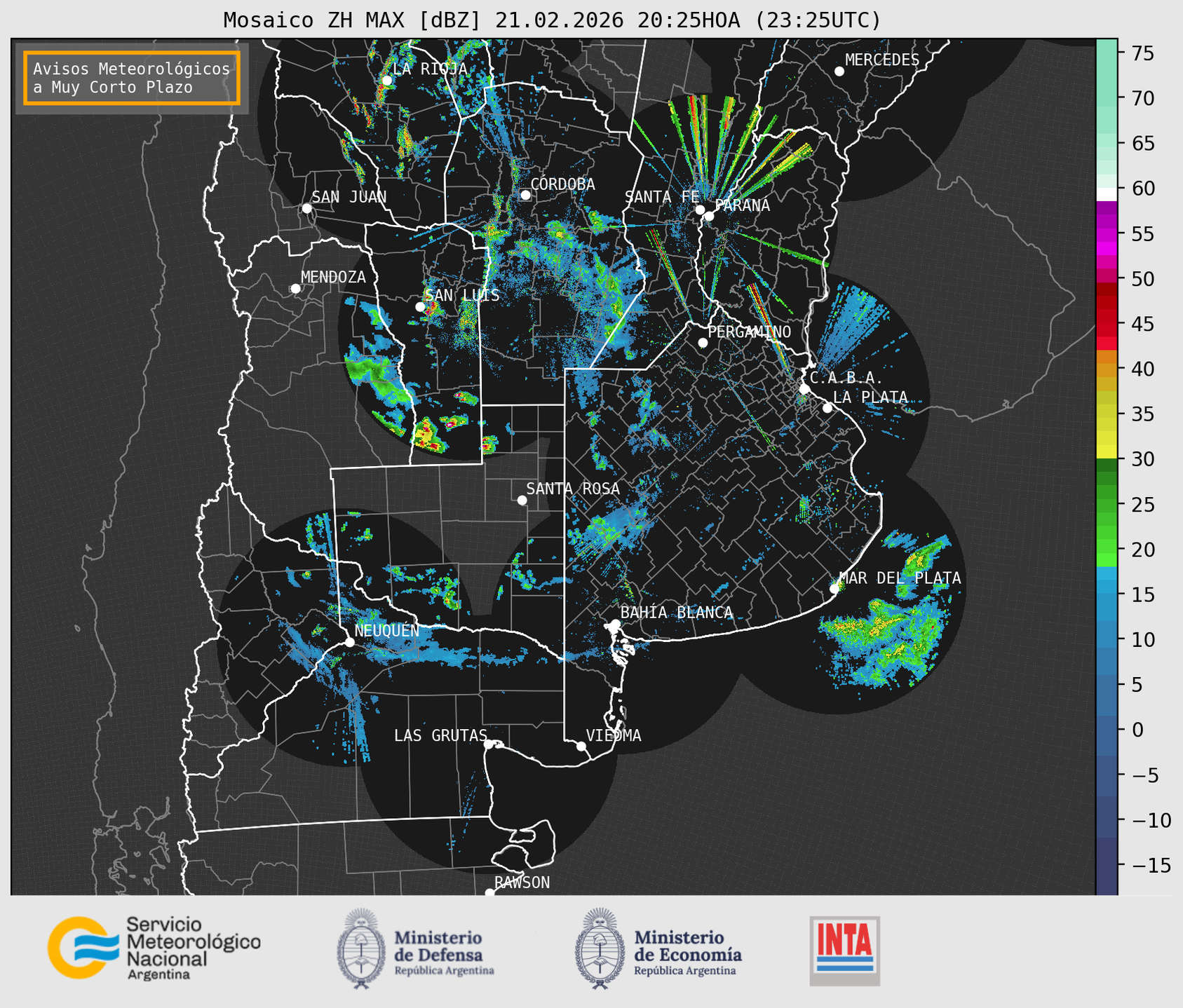Click the Ministerio de Defensa emblem
Screen dimensions: 1183x1008
pos(361,948)
